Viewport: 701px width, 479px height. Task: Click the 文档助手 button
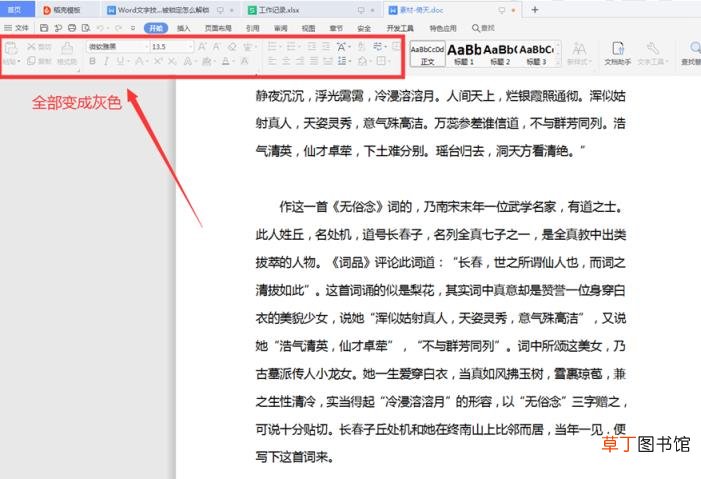(618, 54)
